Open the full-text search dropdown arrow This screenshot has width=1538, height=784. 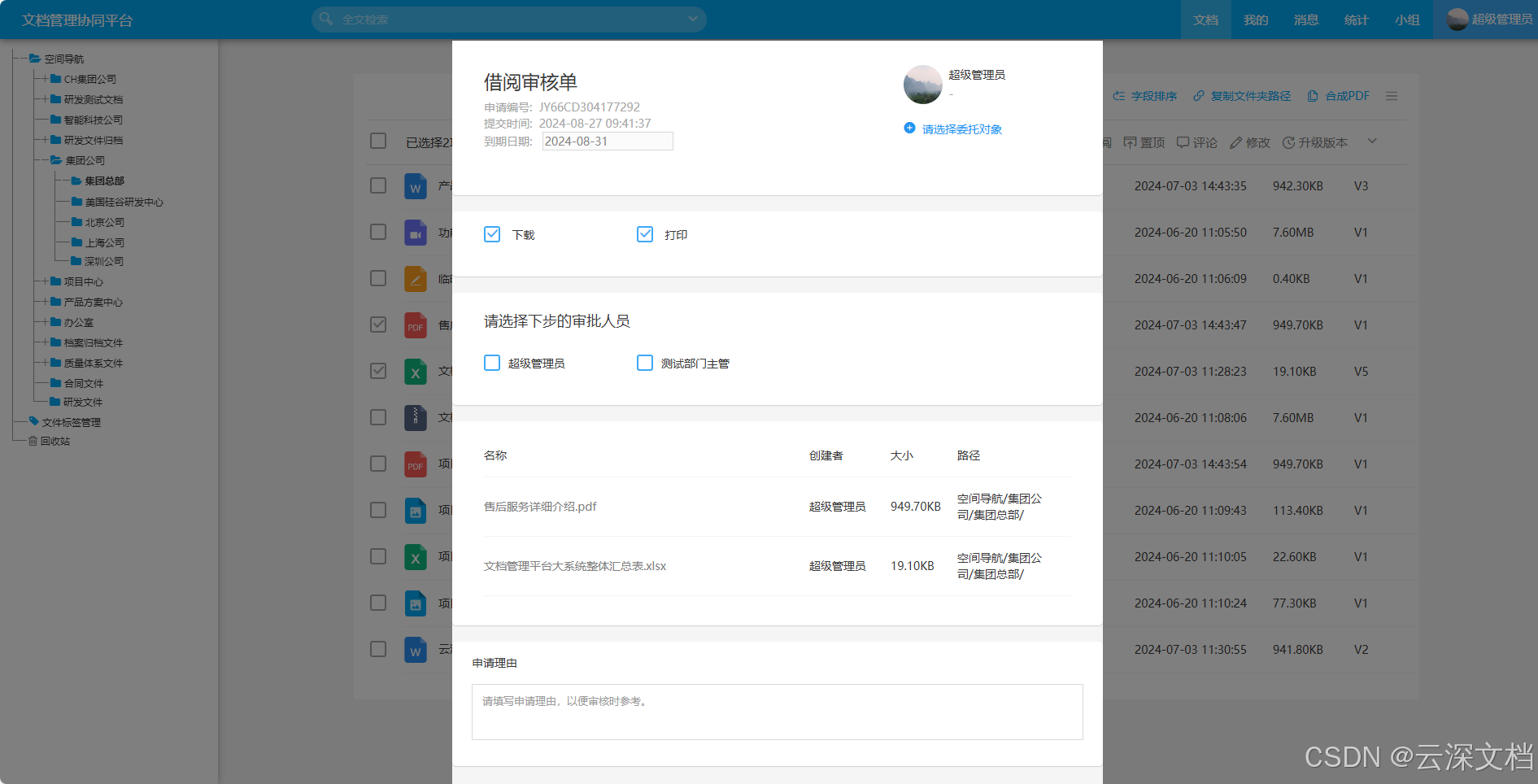pyautogui.click(x=693, y=19)
